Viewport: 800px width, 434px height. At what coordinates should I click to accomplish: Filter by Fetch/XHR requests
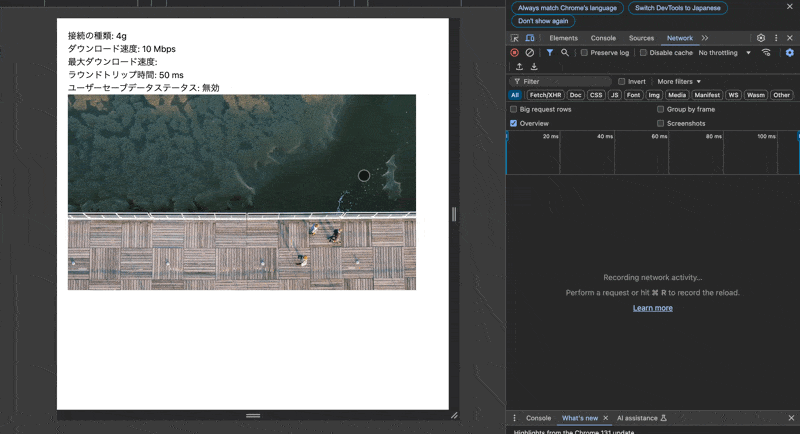[545, 95]
